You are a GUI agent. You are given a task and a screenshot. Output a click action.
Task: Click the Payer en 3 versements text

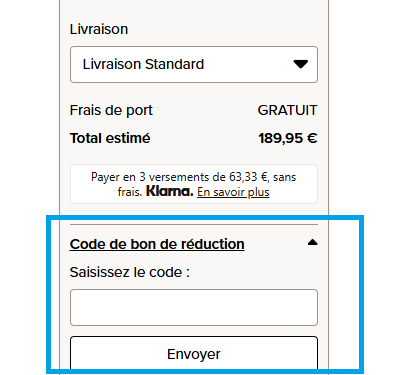coord(145,177)
